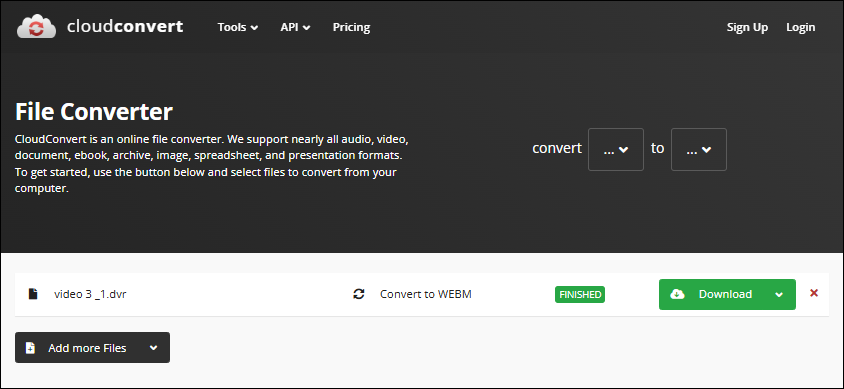The image size is (844, 389).
Task: Open the cloudconvert home link text
Action: 125,26
